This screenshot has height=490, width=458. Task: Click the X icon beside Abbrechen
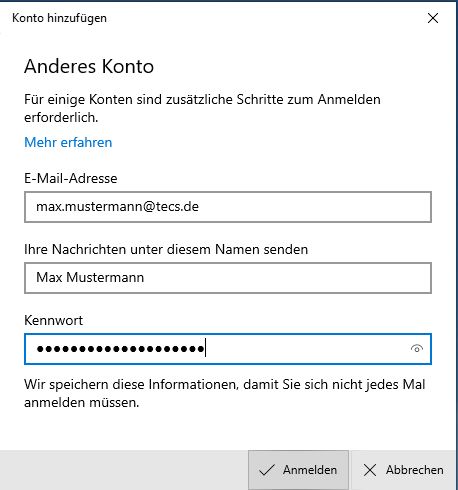tap(370, 470)
